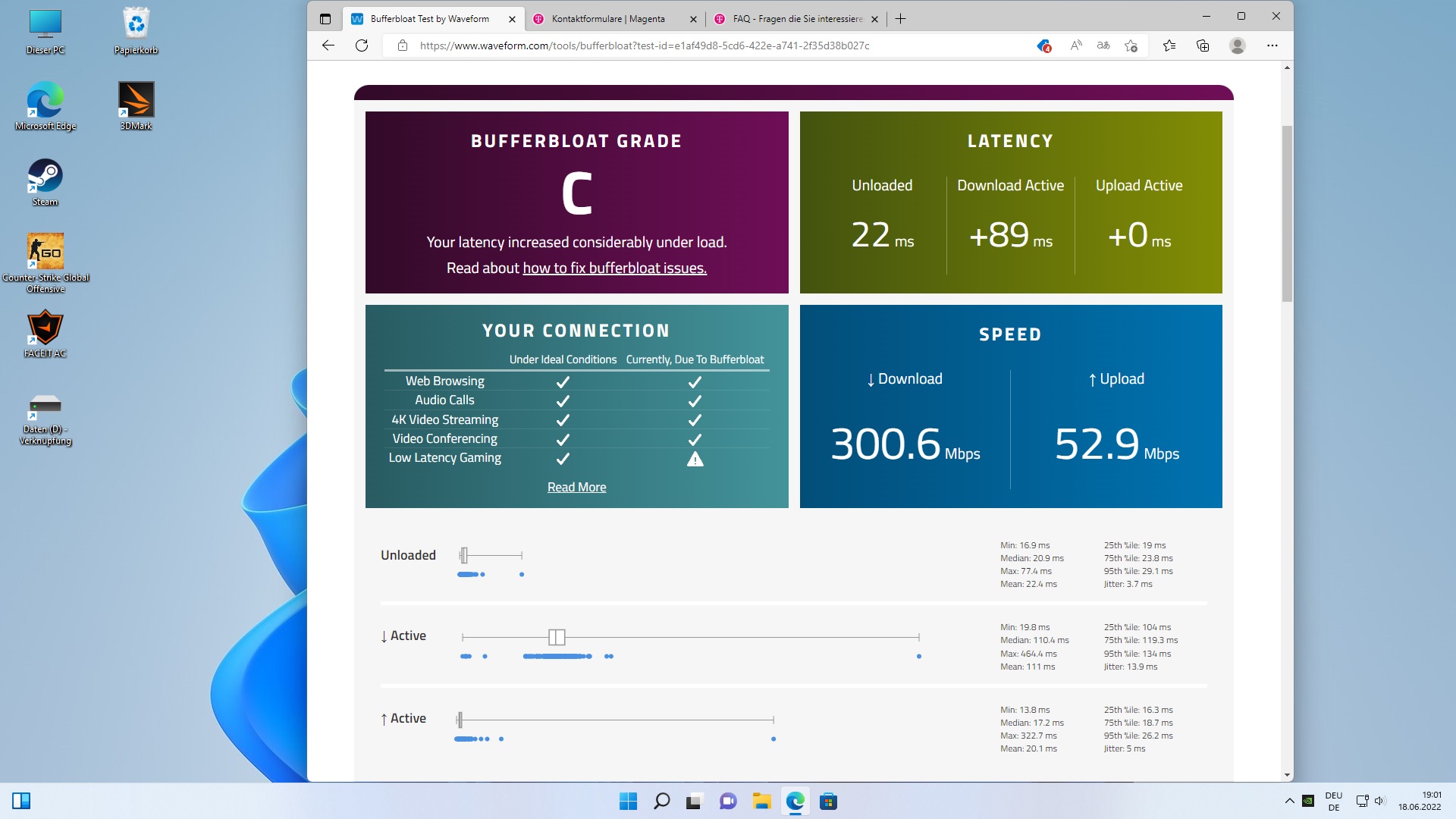Open a new browser tab
Image resolution: width=1456 pixels, height=819 pixels.
[x=900, y=19]
